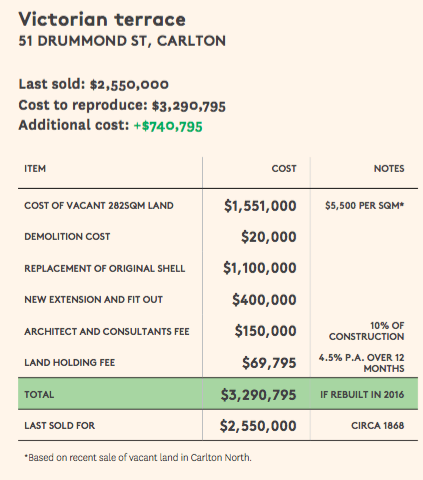423x480 pixels.
Task: Click the Circa 1868 note
Action: coord(377,426)
